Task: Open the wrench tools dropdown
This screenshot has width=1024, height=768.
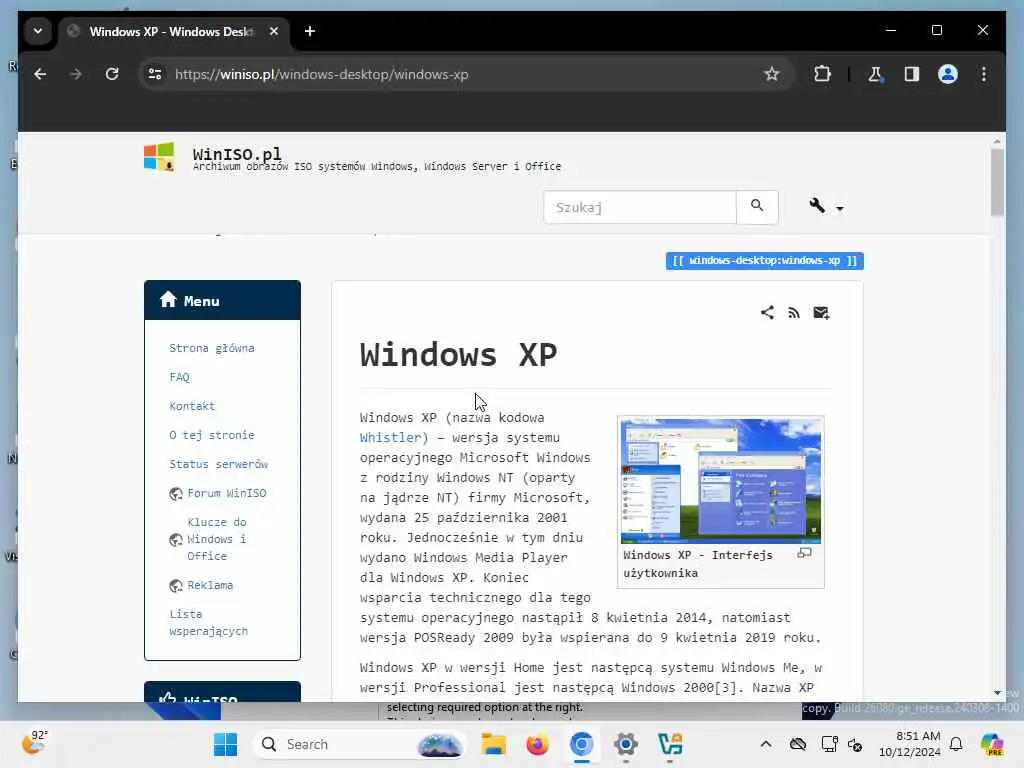Action: pyautogui.click(x=826, y=207)
